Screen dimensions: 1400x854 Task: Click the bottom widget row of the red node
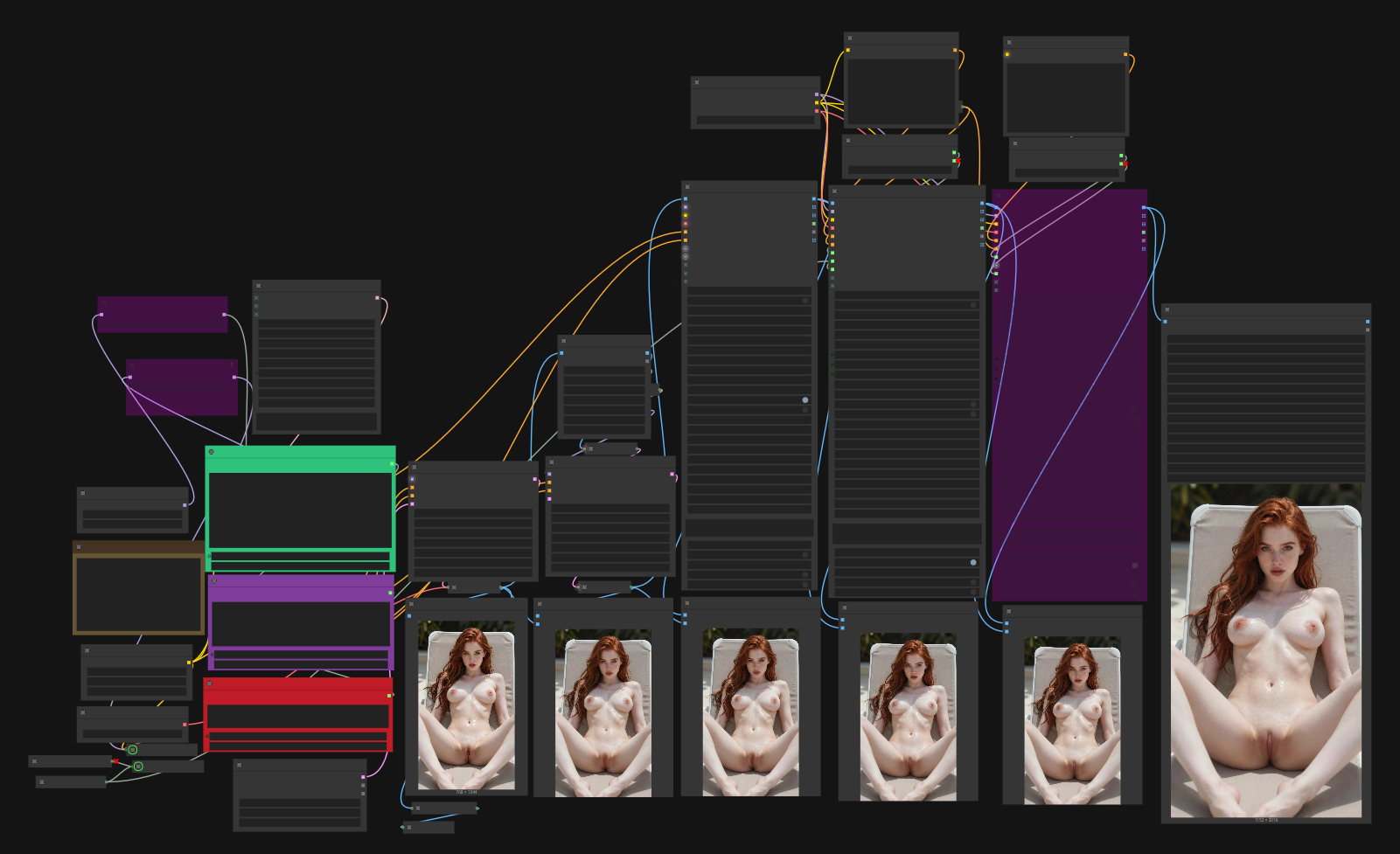(x=297, y=746)
